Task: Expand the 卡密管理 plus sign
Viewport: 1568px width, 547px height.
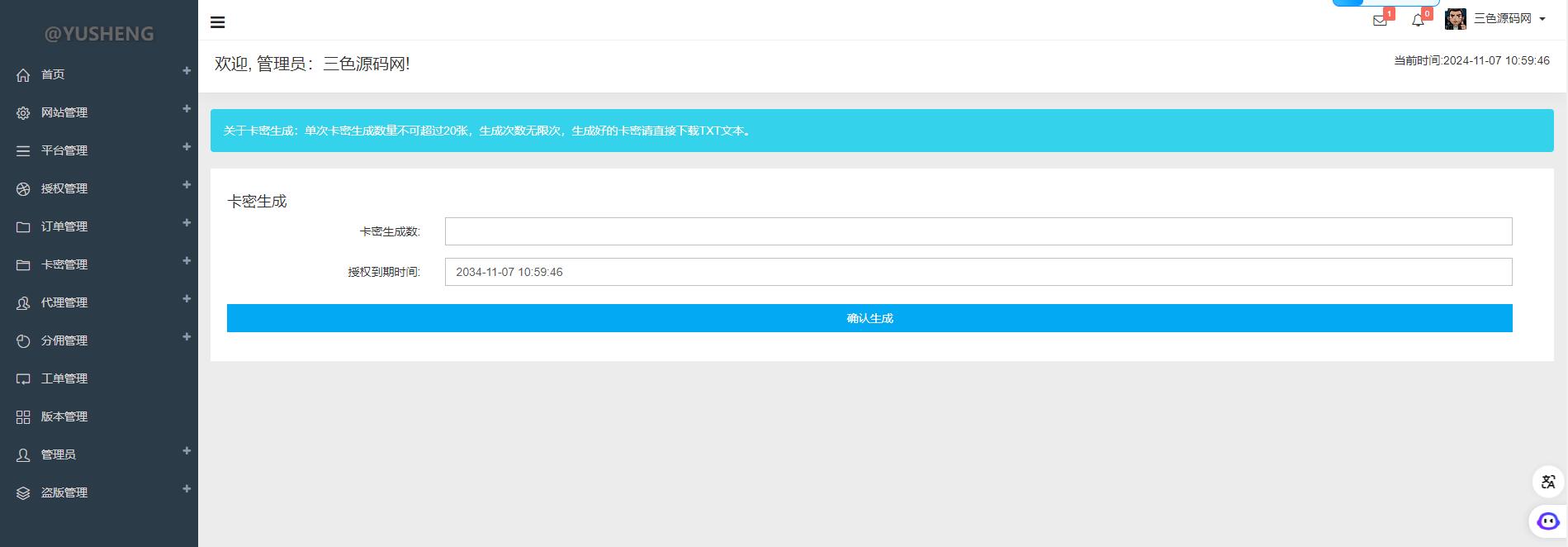Action: (x=187, y=261)
